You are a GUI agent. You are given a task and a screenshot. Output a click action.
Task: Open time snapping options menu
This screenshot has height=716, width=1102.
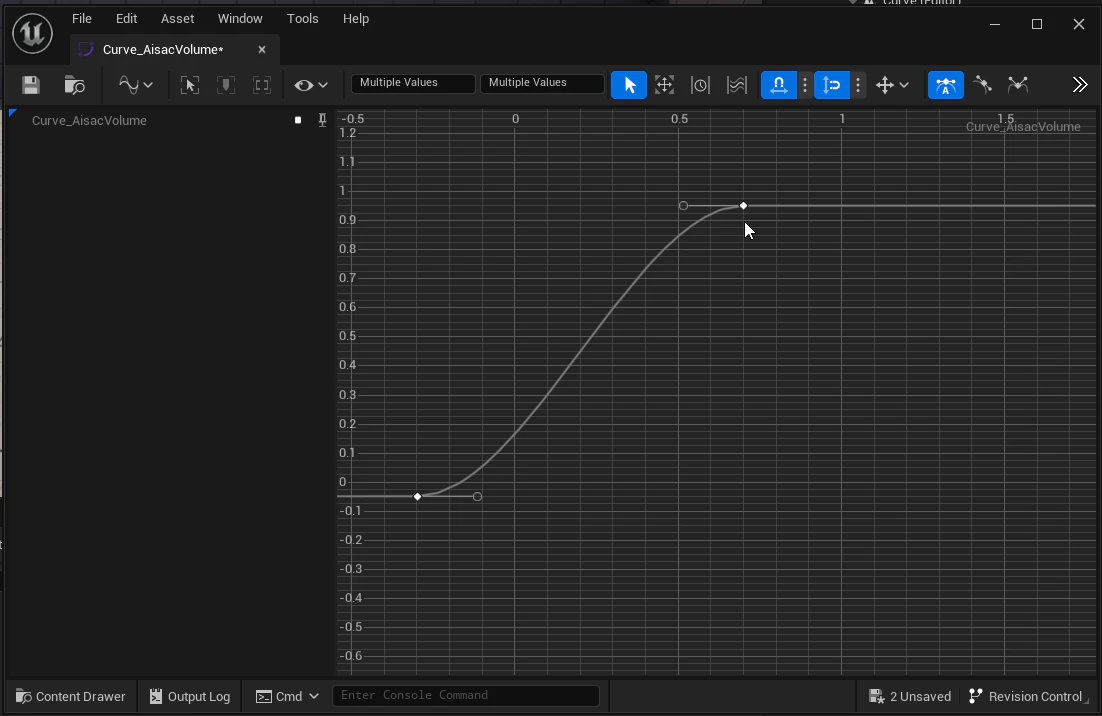pyautogui.click(x=805, y=85)
